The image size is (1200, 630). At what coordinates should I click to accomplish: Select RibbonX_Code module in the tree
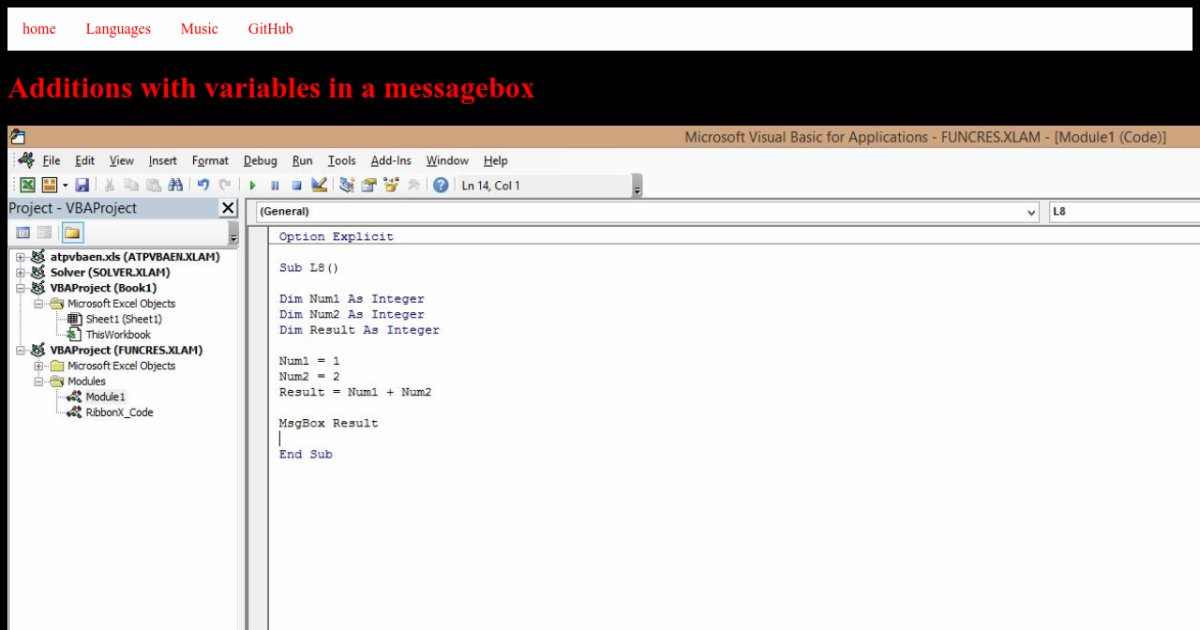click(119, 412)
